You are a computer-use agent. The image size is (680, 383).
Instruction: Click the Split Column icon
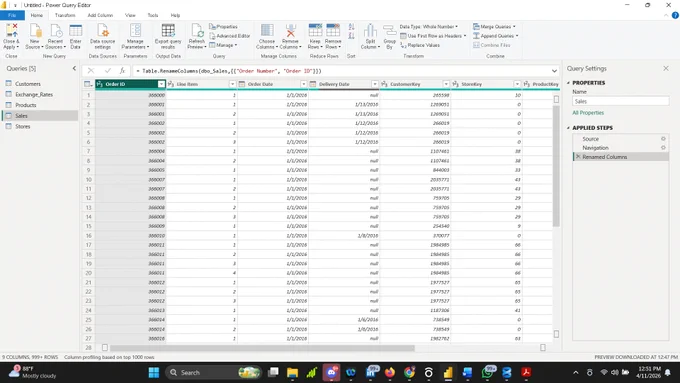click(x=370, y=31)
